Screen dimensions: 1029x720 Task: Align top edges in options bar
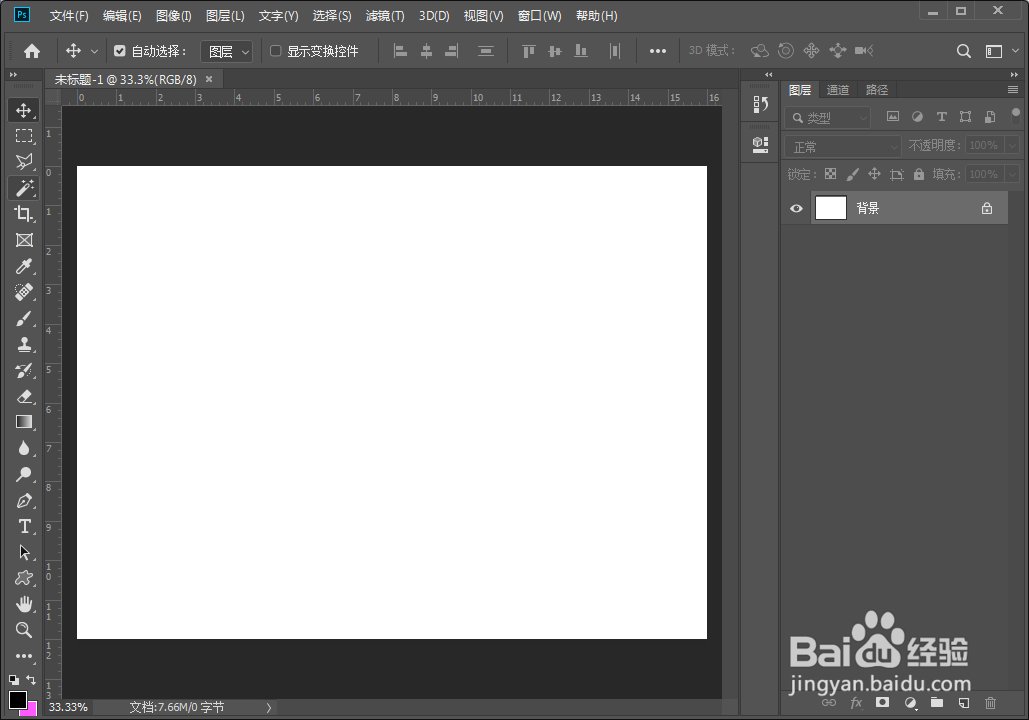[x=528, y=51]
